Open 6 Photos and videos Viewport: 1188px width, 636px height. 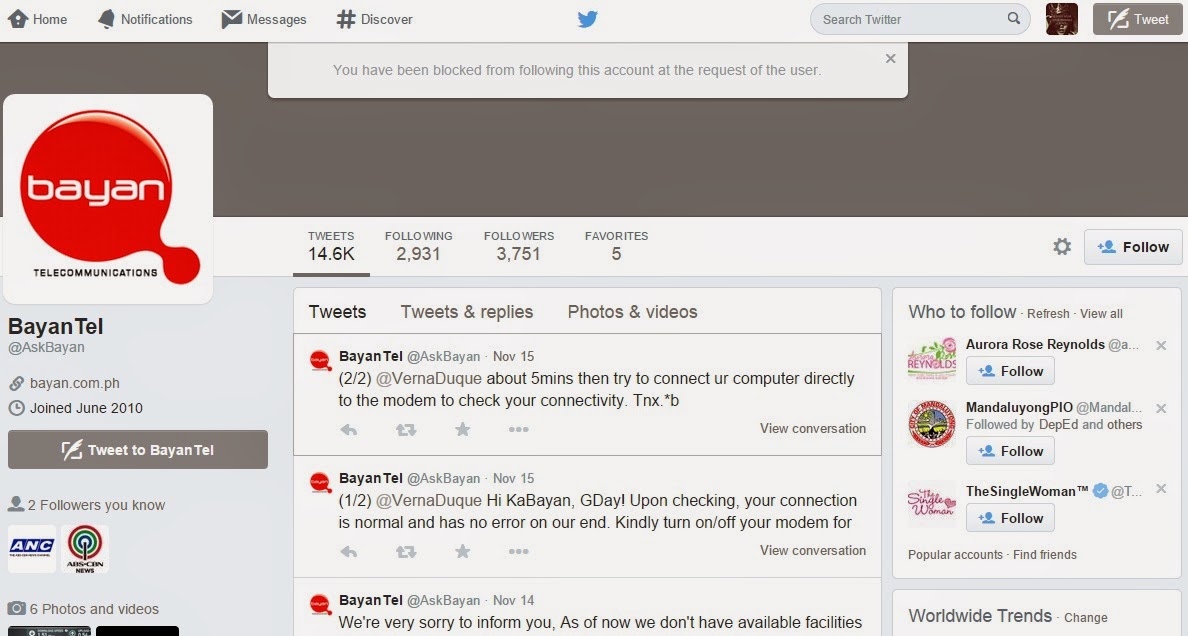pos(94,609)
